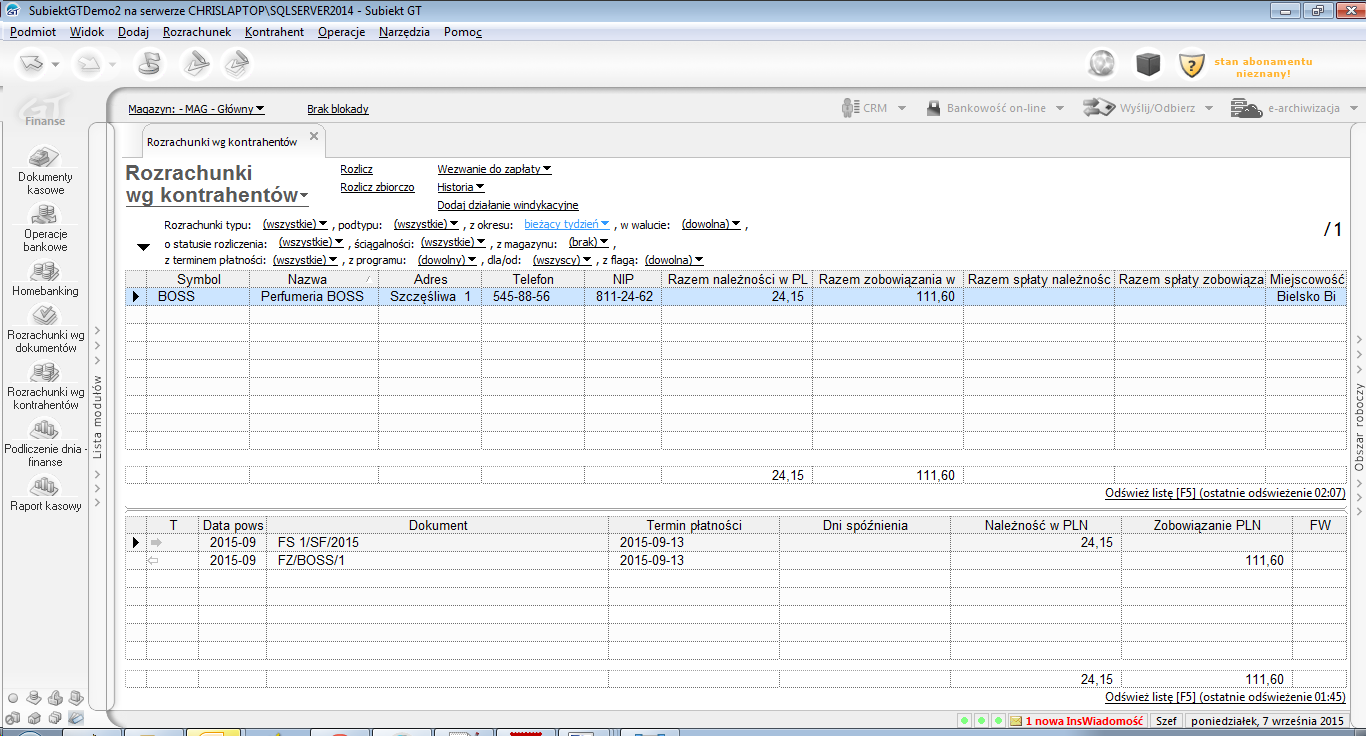Image resolution: width=1366 pixels, height=736 pixels.
Task: Click the single-sheet pencil checkmark toolbar icon
Action: (x=194, y=64)
